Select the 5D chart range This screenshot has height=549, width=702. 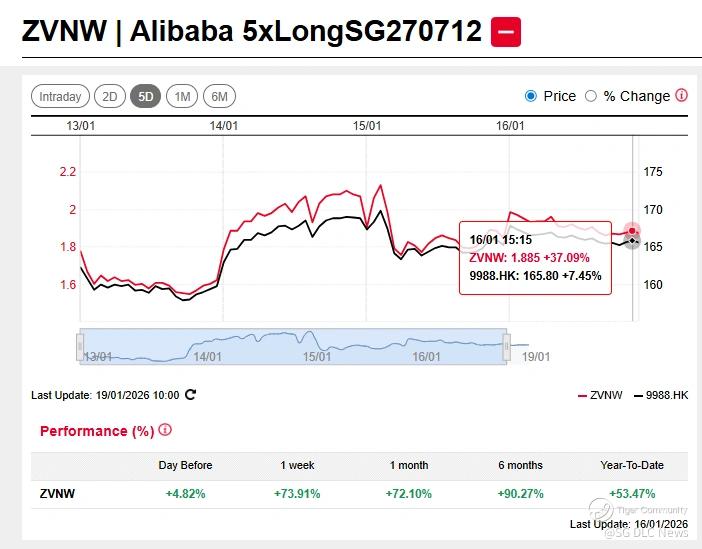coord(146,97)
